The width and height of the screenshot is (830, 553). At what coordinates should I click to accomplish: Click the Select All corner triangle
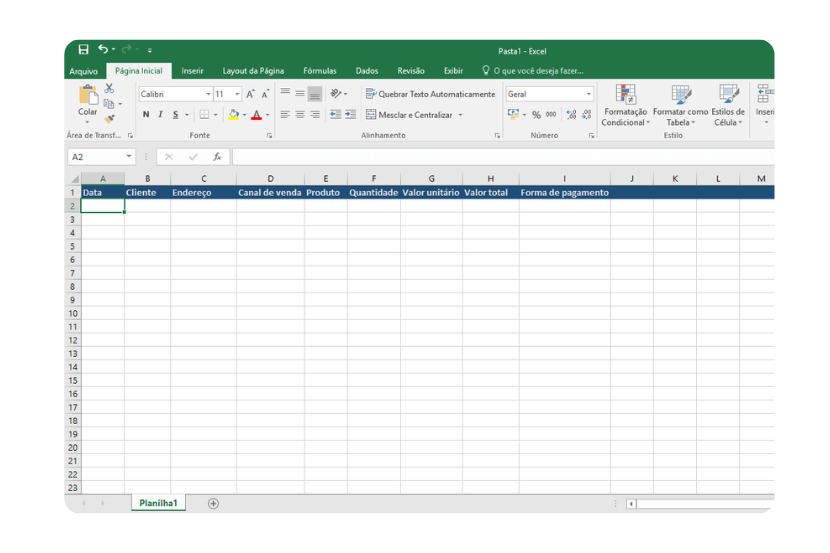[x=75, y=179]
